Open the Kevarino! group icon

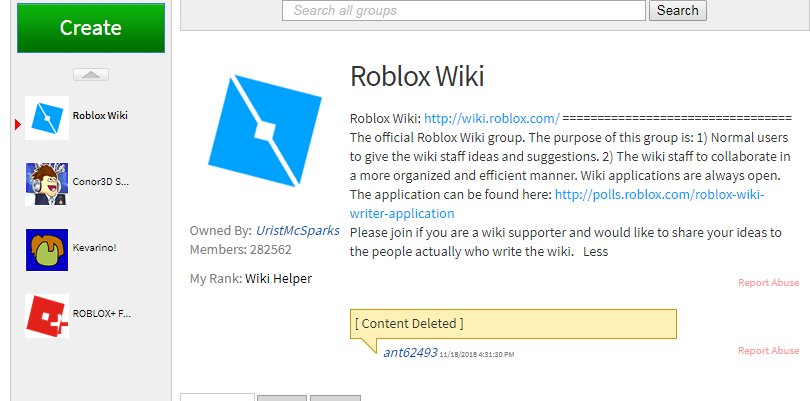[47, 250]
